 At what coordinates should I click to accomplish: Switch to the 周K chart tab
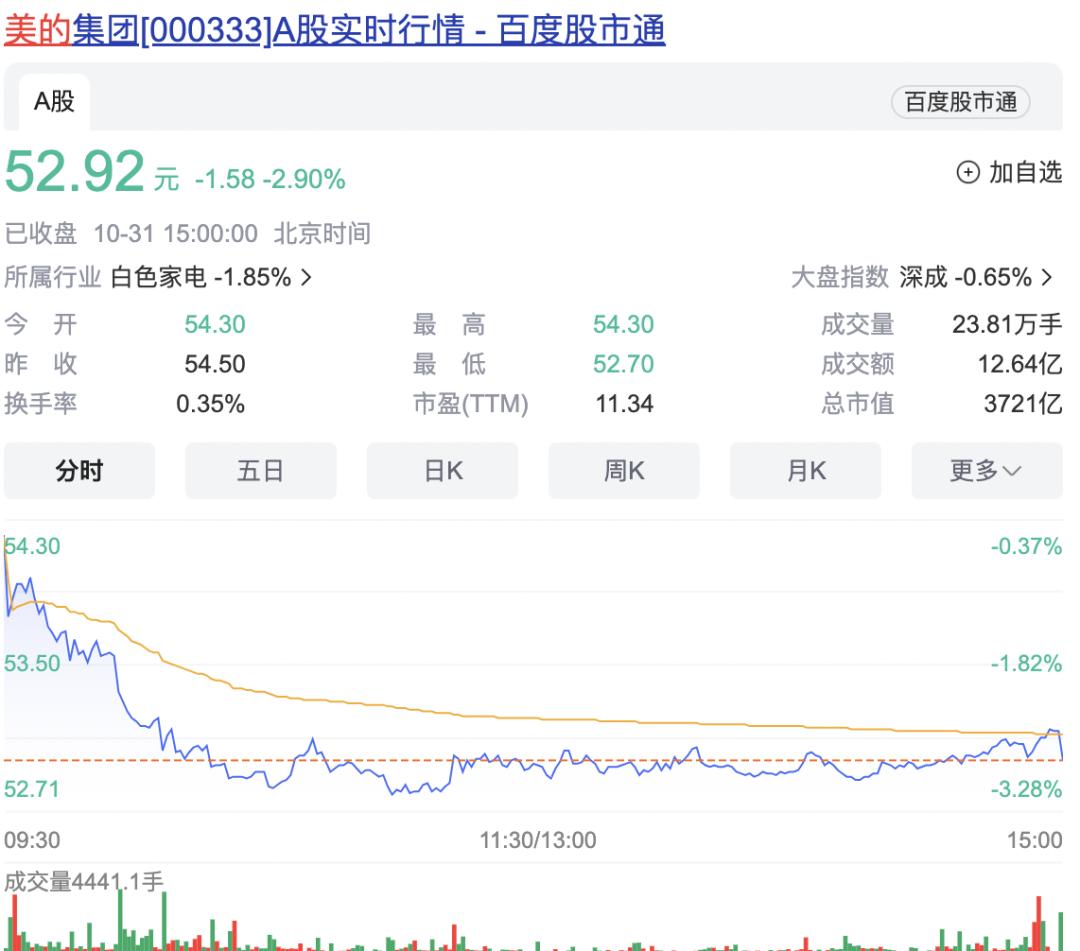(624, 471)
